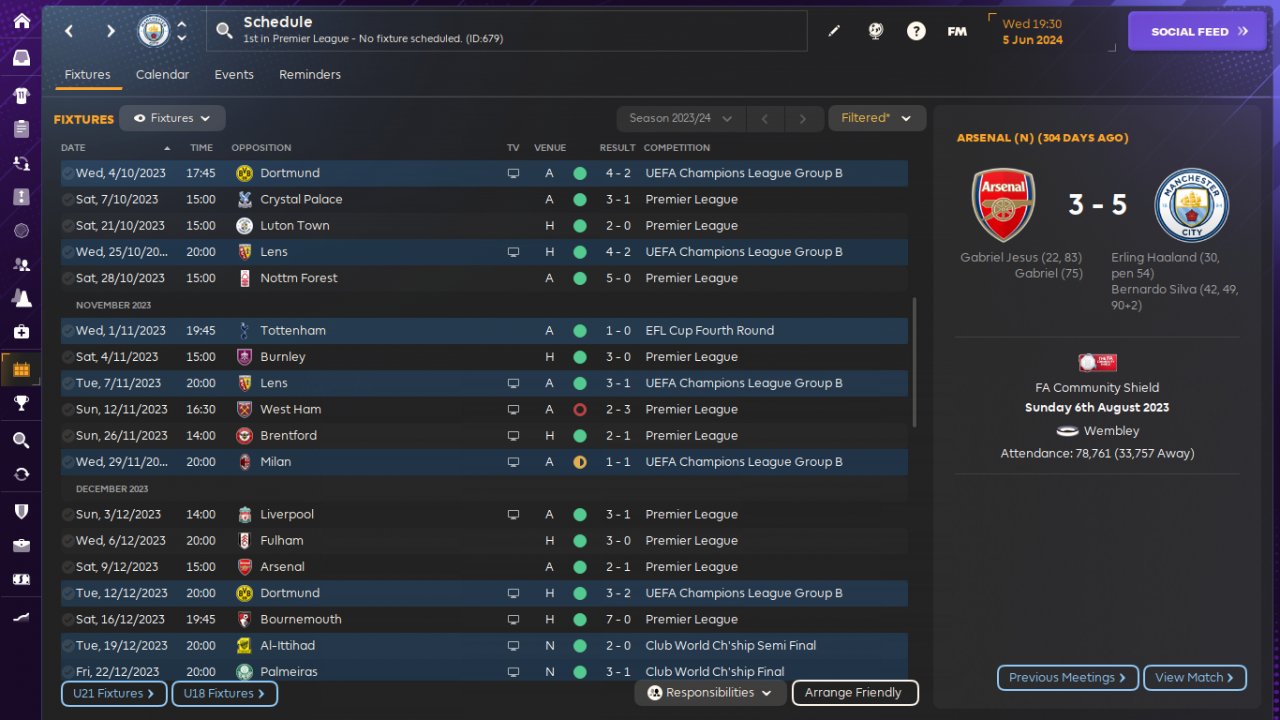Click the View Match button

[x=1194, y=677]
